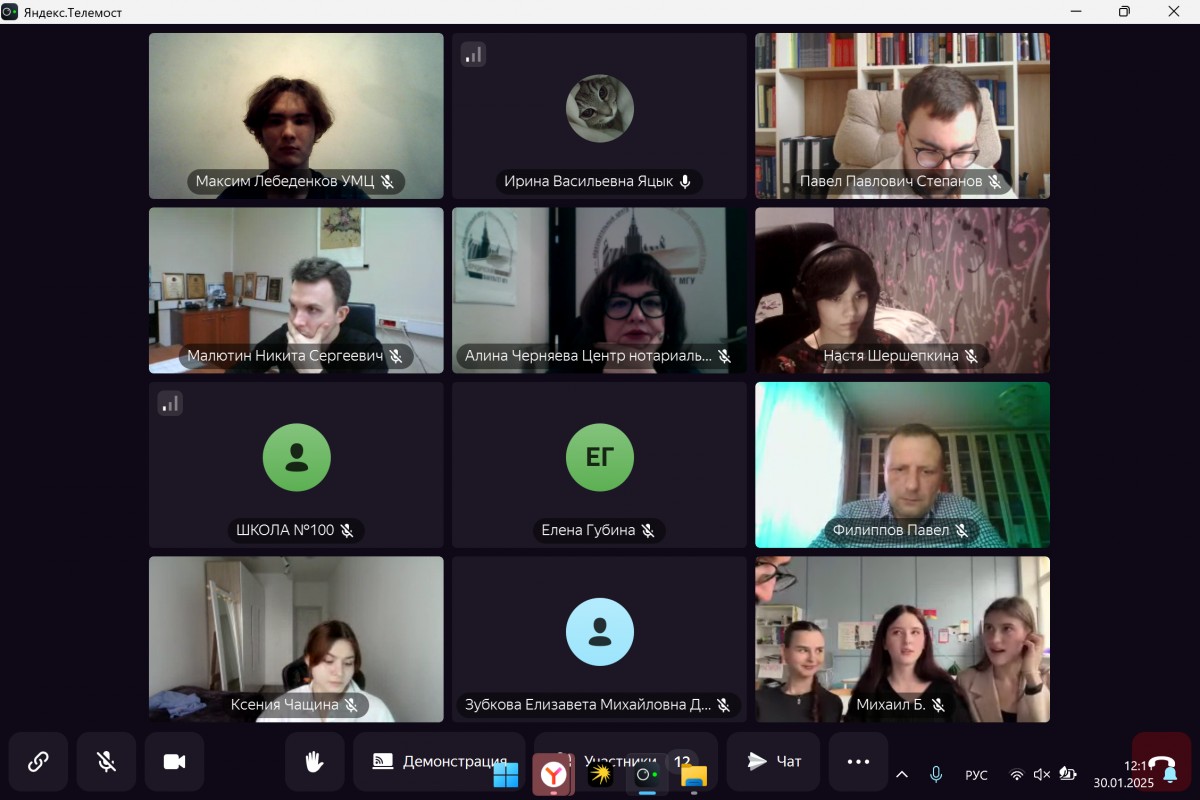Toggle the camera on or off
This screenshot has width=1200, height=800.
point(174,762)
